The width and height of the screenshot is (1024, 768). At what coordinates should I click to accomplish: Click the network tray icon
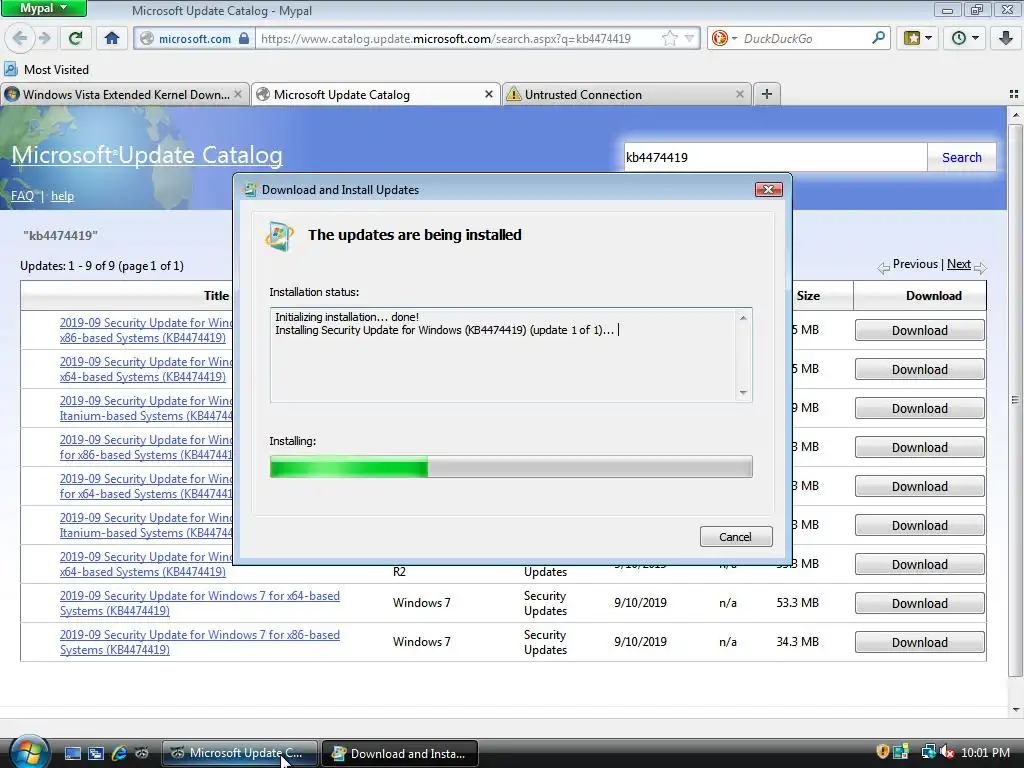927,752
